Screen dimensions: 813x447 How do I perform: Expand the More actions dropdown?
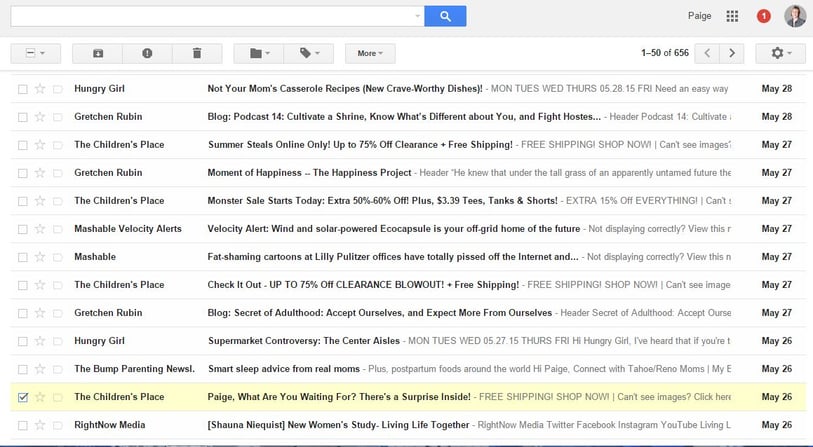point(370,53)
